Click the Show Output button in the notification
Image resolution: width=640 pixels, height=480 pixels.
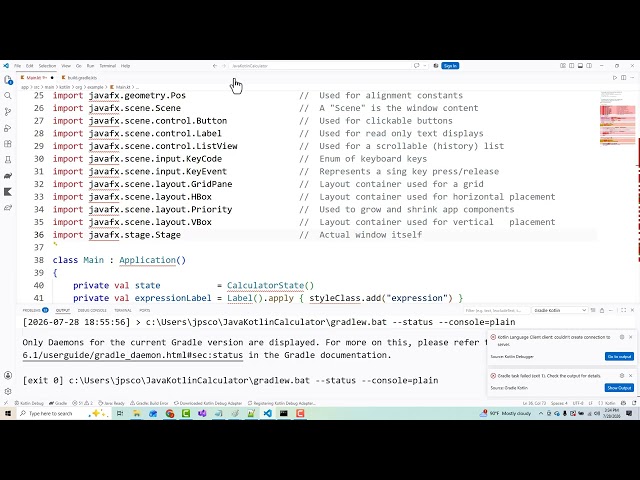[x=619, y=388]
